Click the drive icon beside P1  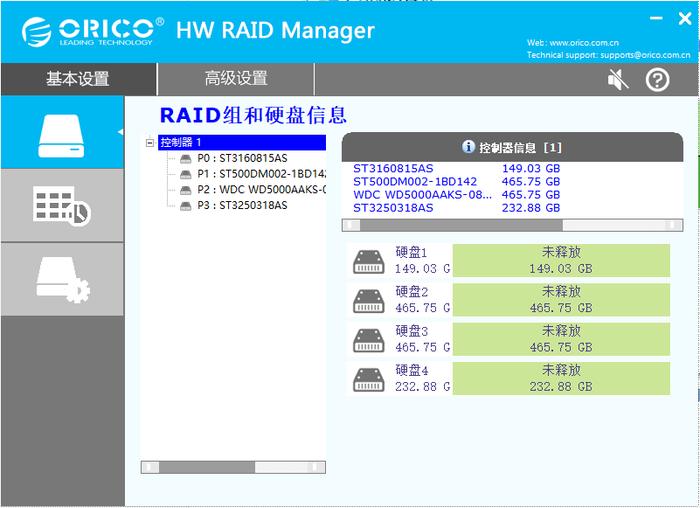coord(185,175)
